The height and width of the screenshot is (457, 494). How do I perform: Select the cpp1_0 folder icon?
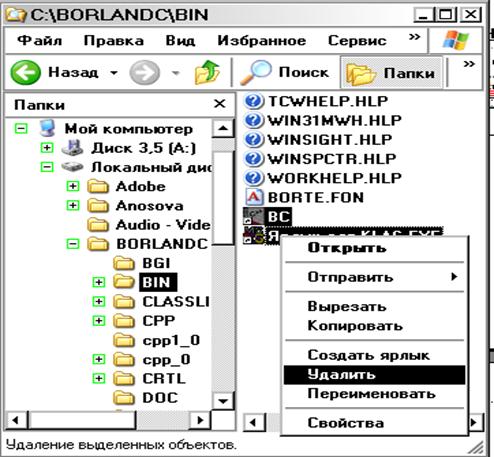click(x=124, y=340)
